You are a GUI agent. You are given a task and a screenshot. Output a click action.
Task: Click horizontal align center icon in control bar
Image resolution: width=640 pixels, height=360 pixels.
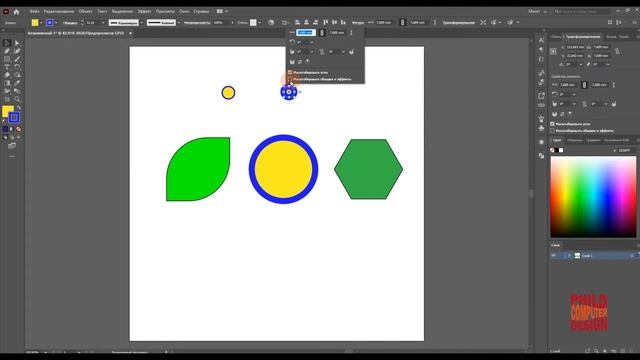pos(306,22)
